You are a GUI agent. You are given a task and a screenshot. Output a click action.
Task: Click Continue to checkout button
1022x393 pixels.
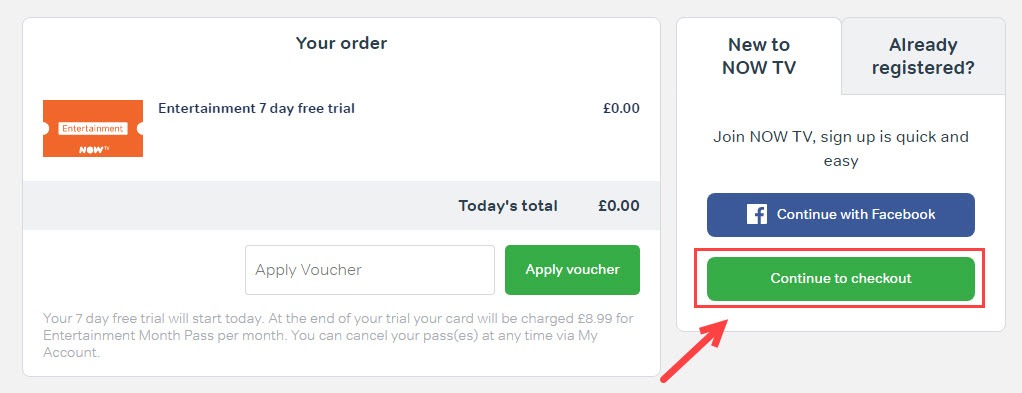click(x=841, y=278)
